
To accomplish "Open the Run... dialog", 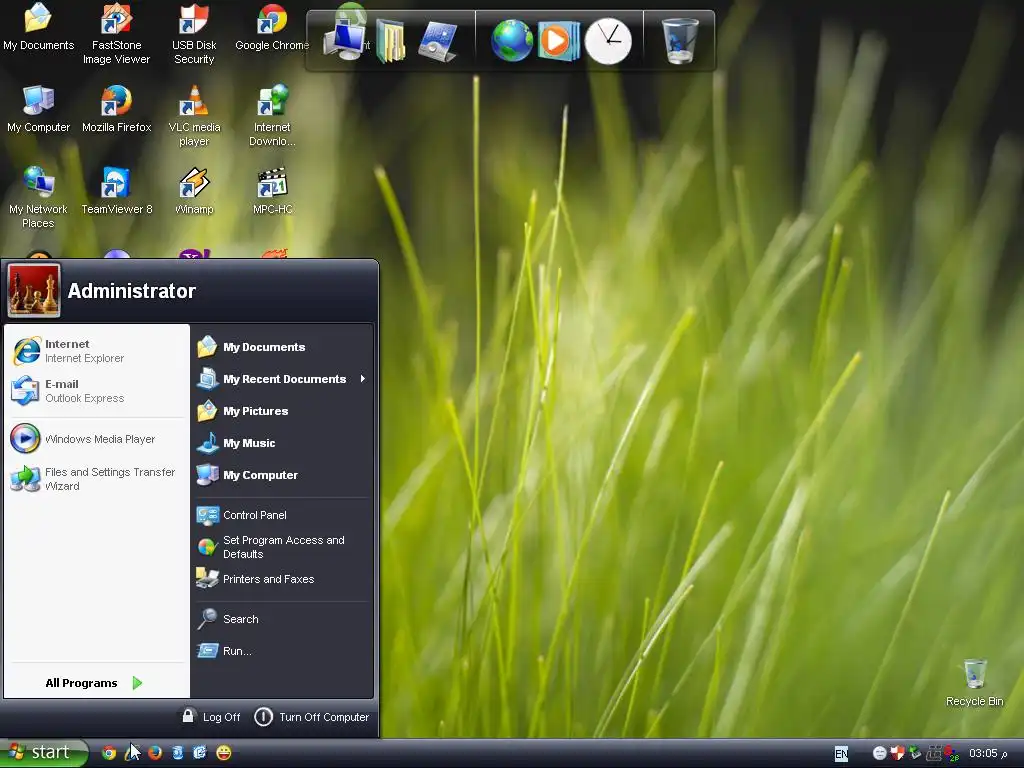I will click(x=283, y=650).
